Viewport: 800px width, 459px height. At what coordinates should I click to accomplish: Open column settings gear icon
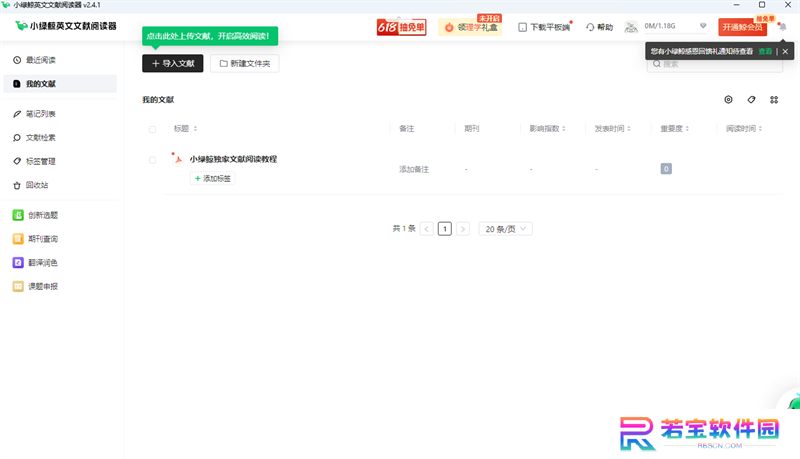[x=728, y=99]
